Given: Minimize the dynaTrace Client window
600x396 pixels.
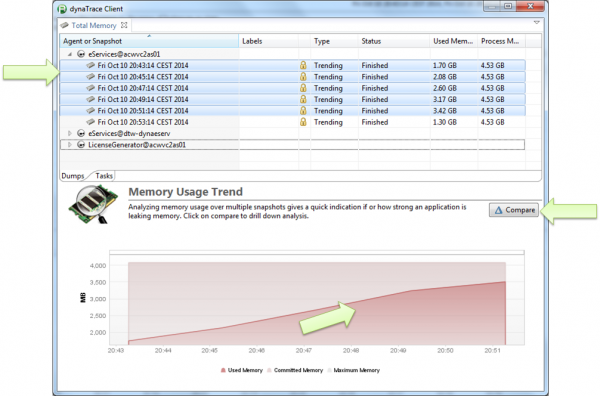Looking at the screenshot, I should [492, 6].
